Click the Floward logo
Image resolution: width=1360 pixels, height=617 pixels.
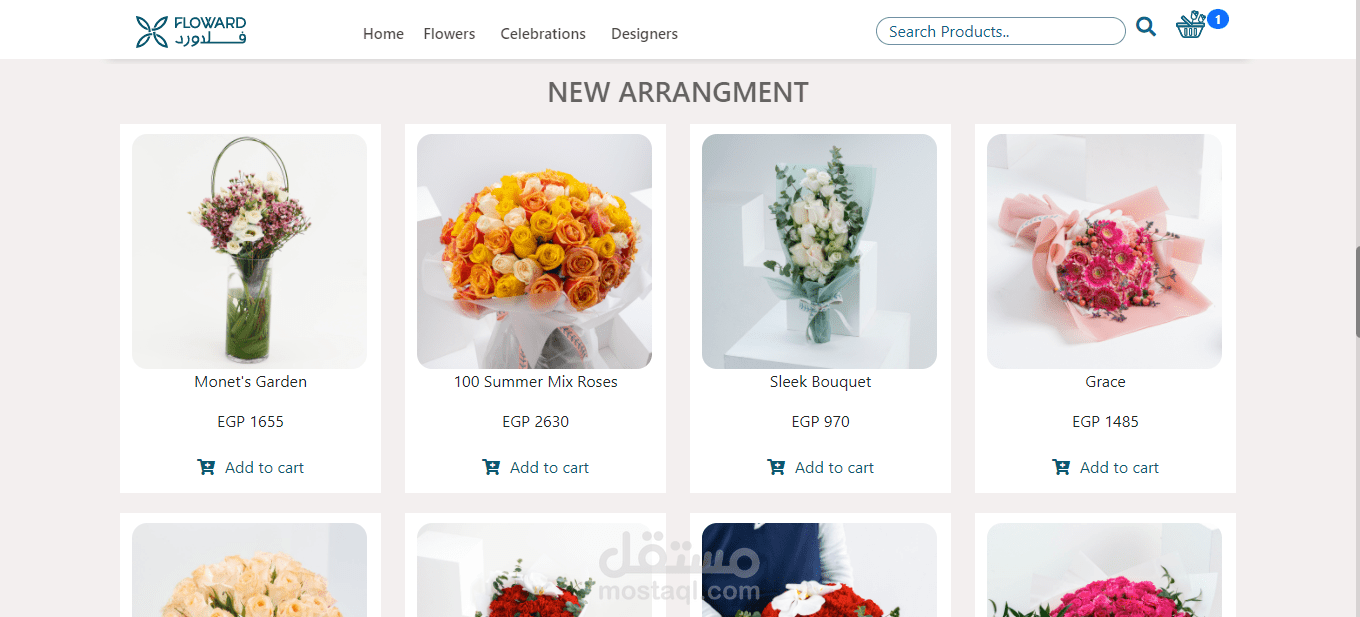tap(191, 32)
